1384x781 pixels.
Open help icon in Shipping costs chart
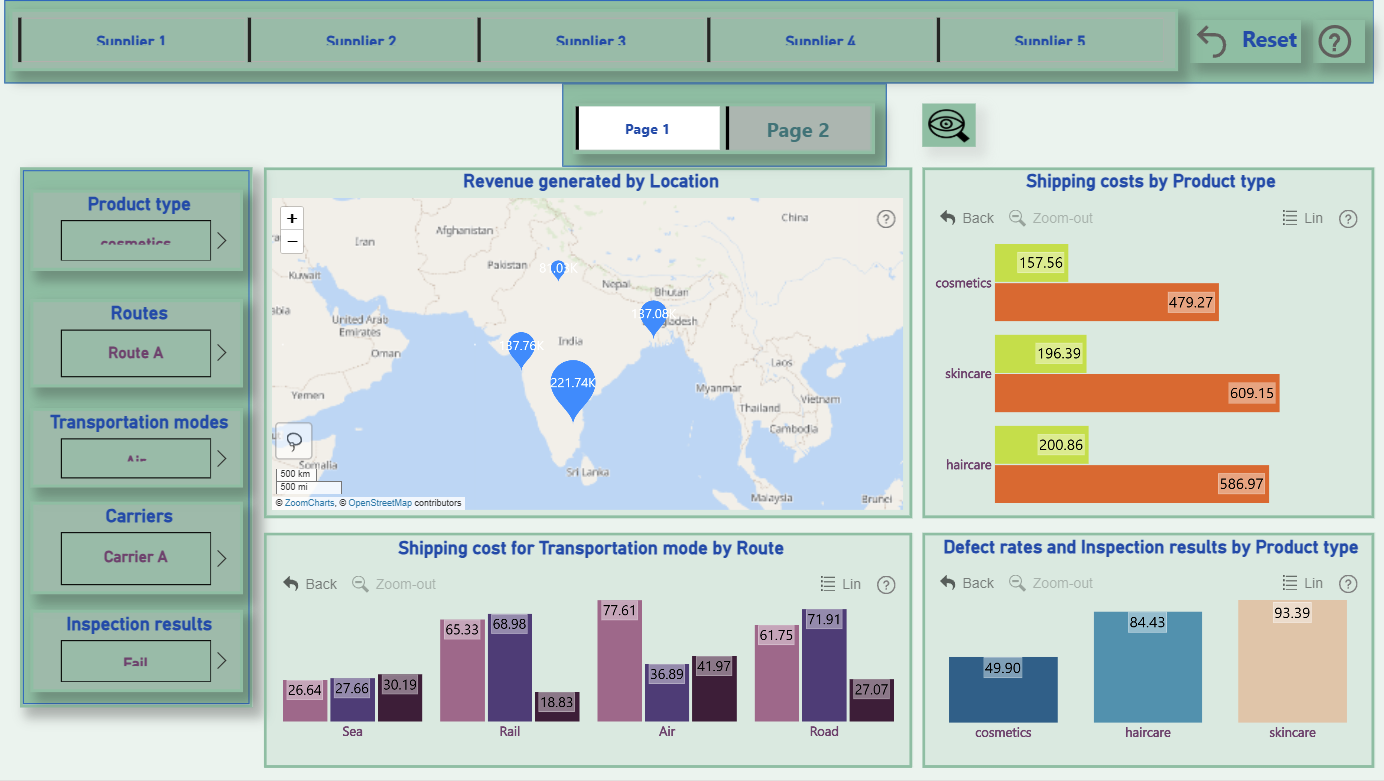point(1348,219)
